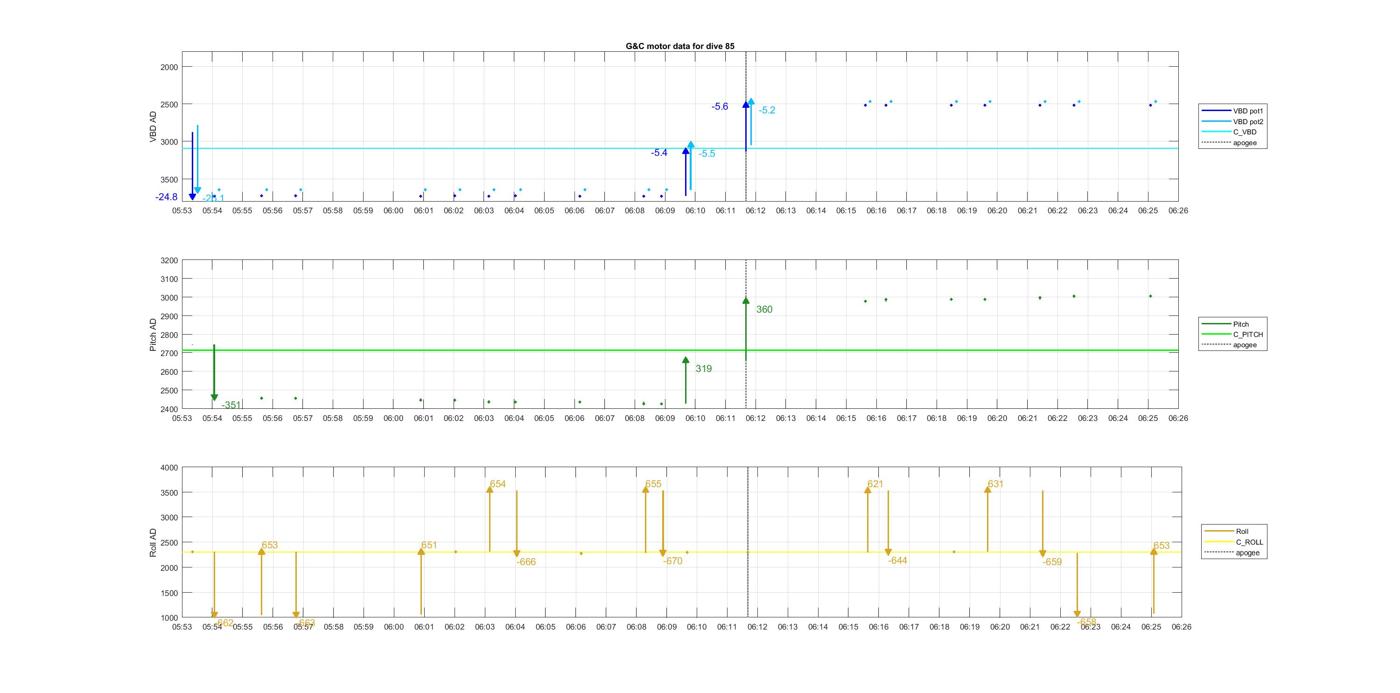Click the '2400' tick on Pitch axis

pyautogui.click(x=169, y=410)
